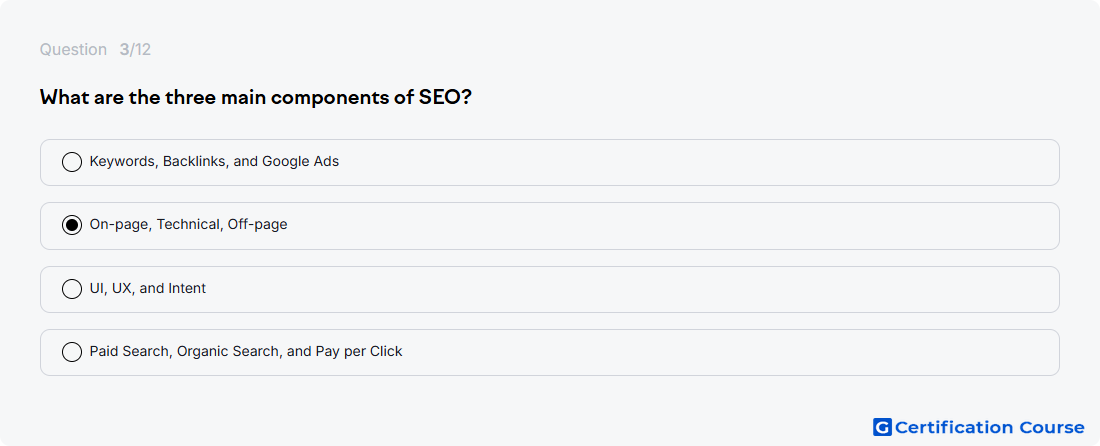Click the 'Question' progress label
The width and height of the screenshot is (1100, 446).
[73, 50]
